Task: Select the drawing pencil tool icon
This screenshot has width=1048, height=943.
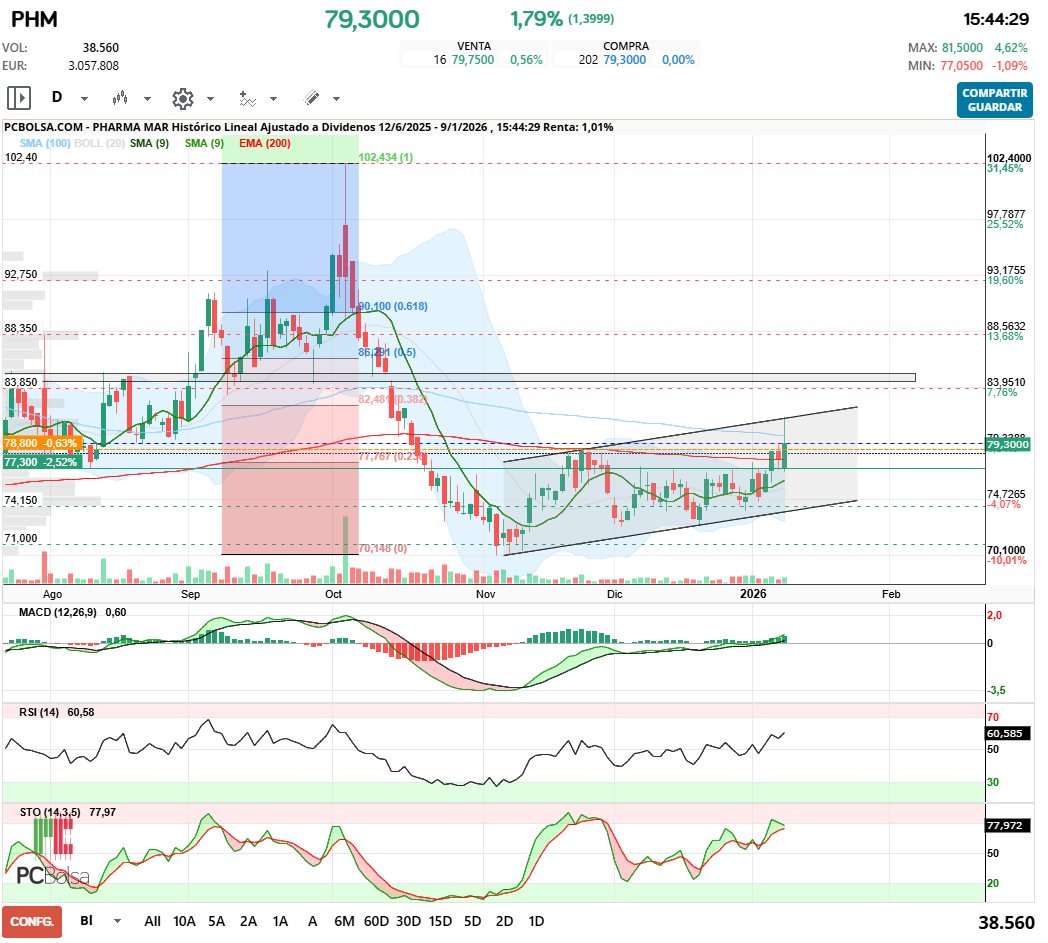Action: [311, 98]
